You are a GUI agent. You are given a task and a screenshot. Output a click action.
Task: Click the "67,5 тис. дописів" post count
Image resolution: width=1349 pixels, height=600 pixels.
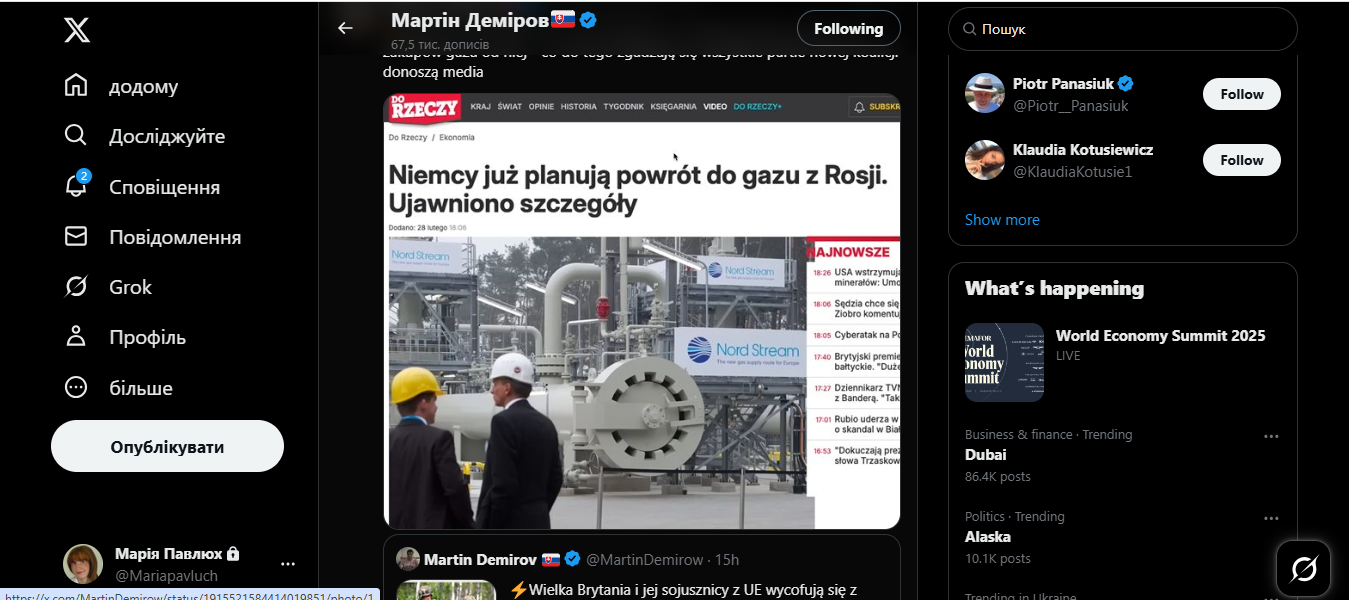[440, 45]
